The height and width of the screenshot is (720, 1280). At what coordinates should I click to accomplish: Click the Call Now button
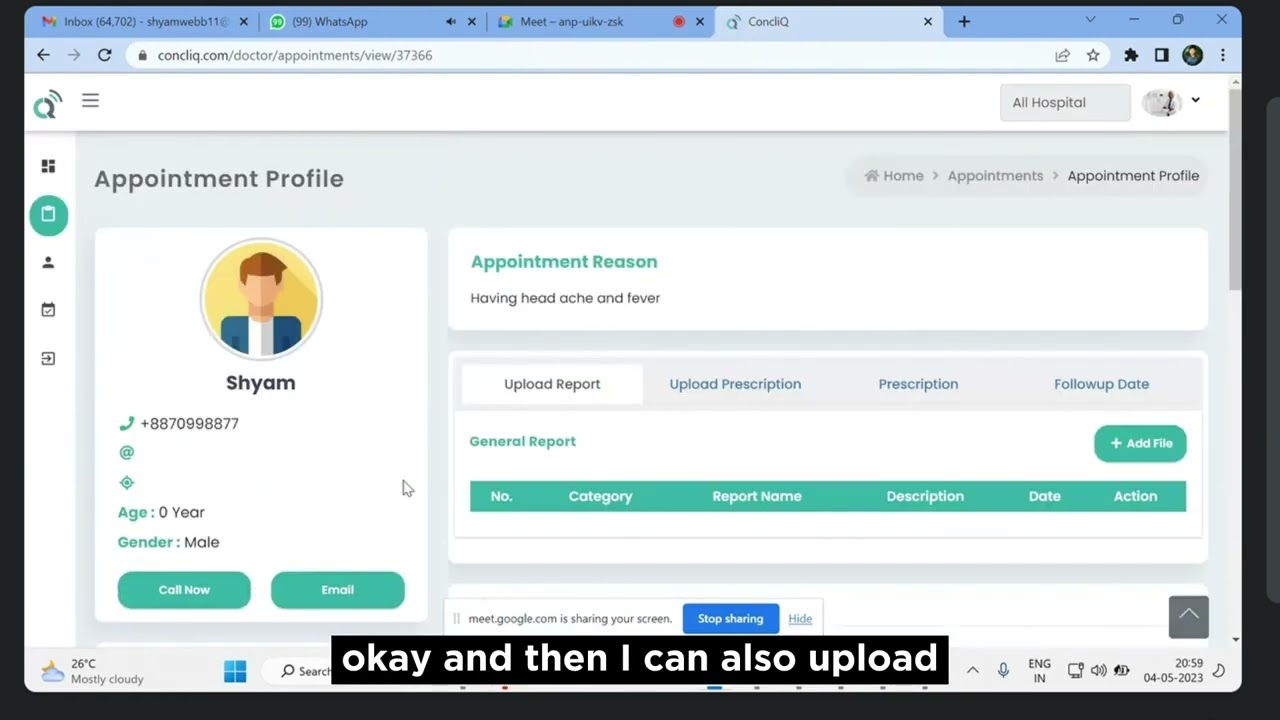(x=184, y=590)
